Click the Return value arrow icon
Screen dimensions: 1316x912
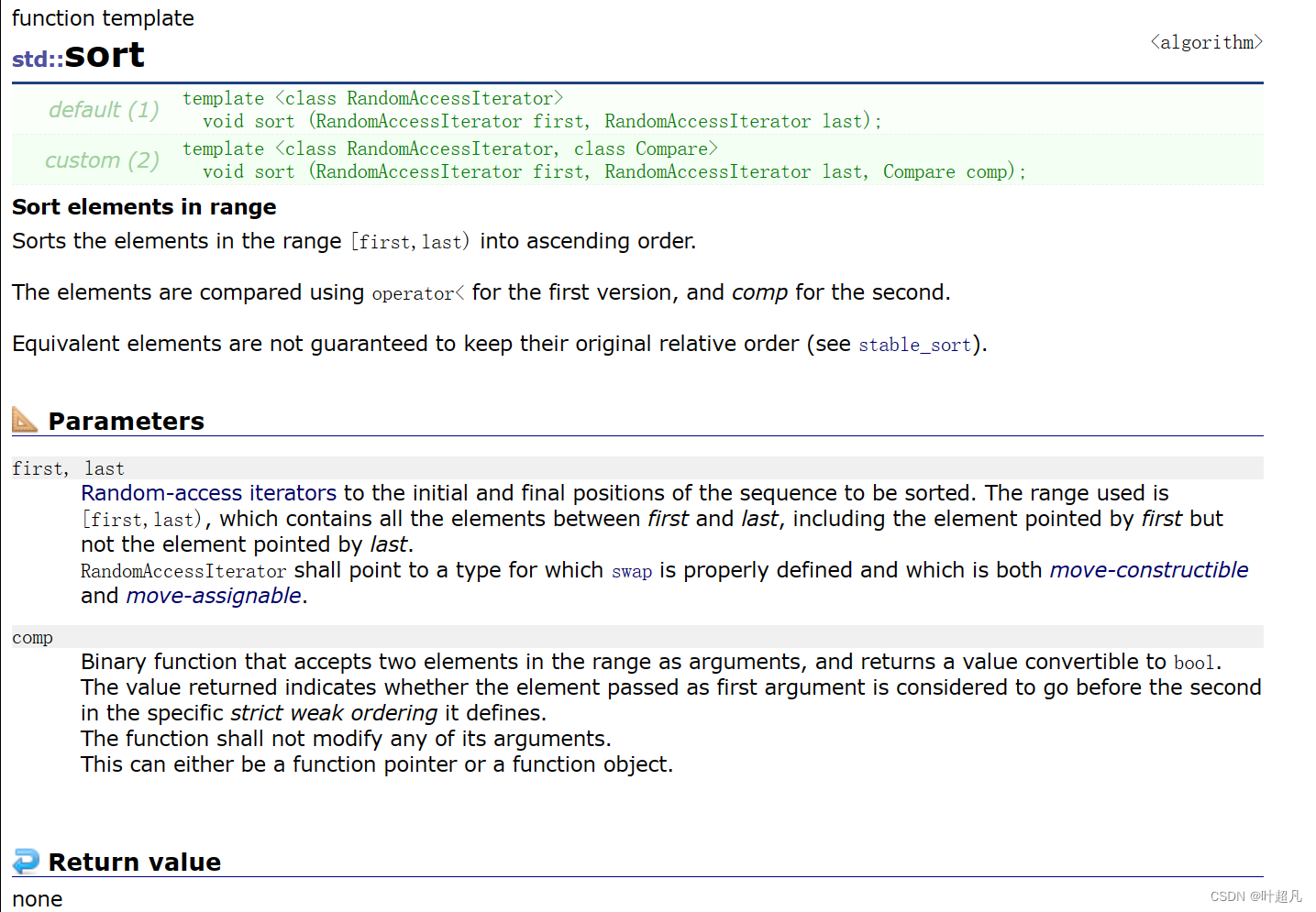point(26,861)
